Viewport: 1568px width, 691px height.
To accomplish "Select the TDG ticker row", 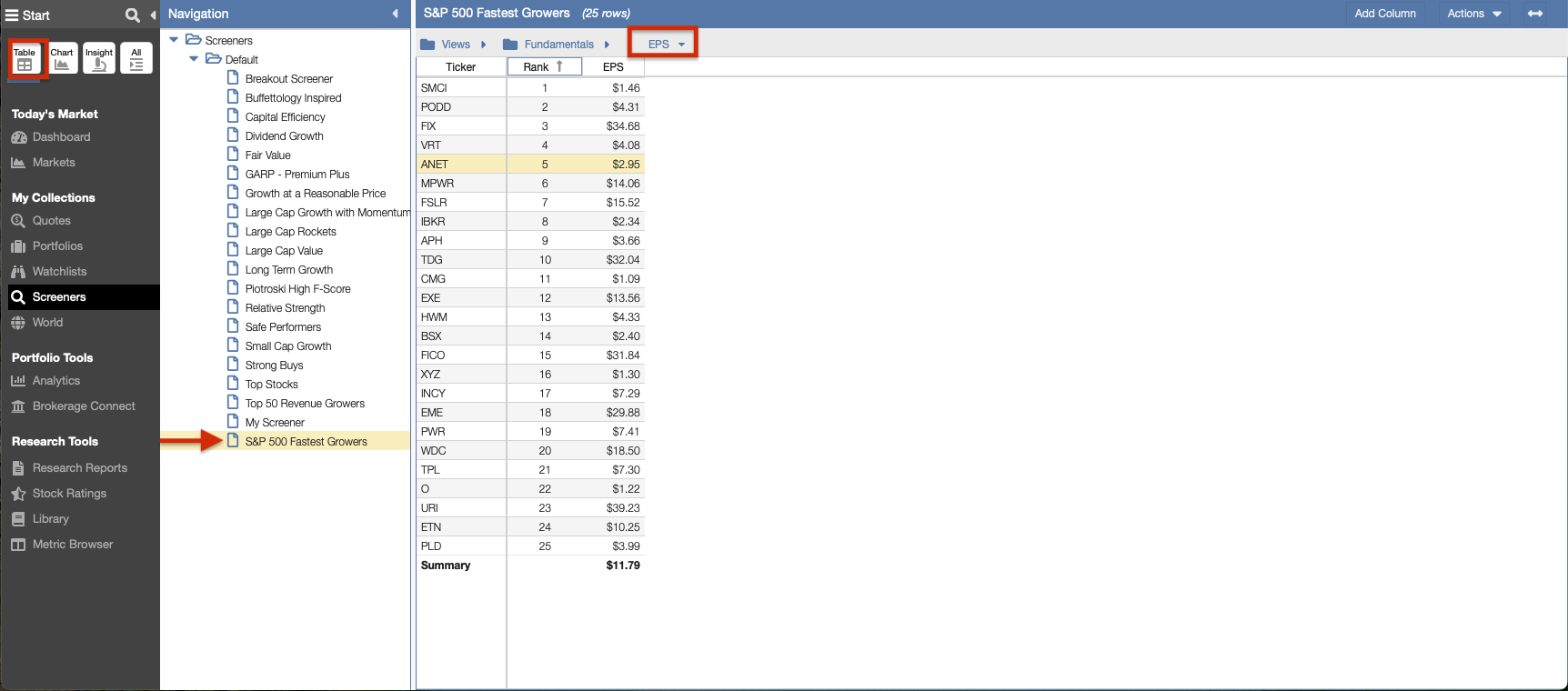I will click(x=530, y=260).
